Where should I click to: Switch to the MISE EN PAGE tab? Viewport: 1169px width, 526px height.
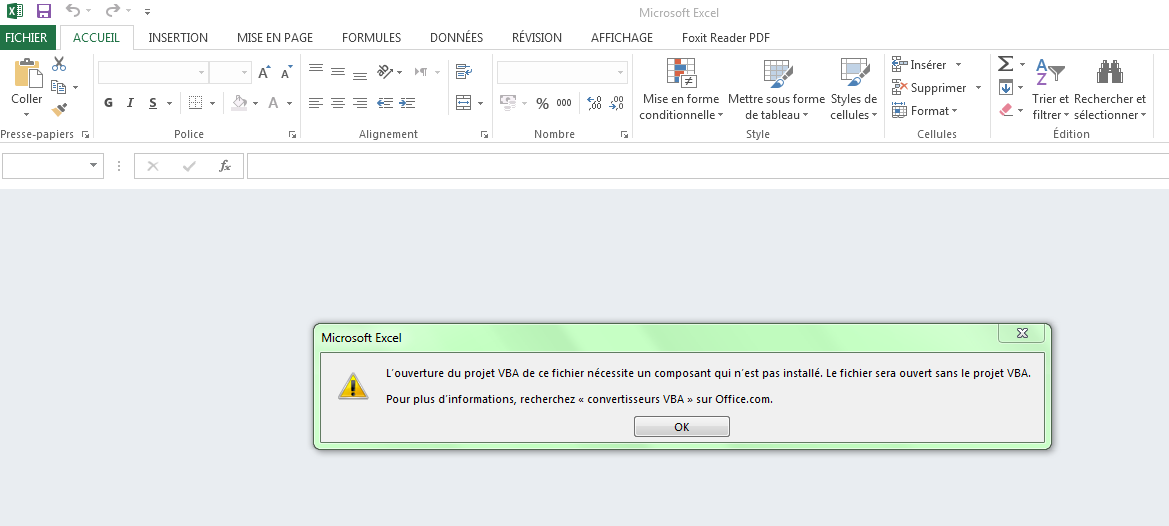(275, 37)
